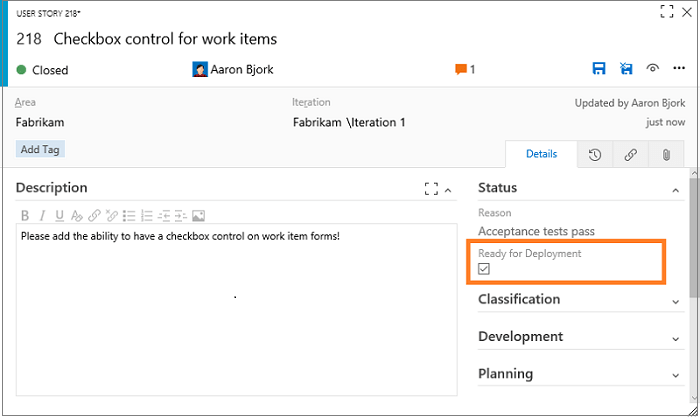
Task: Apply bold formatting in Description toolbar
Action: point(26,215)
